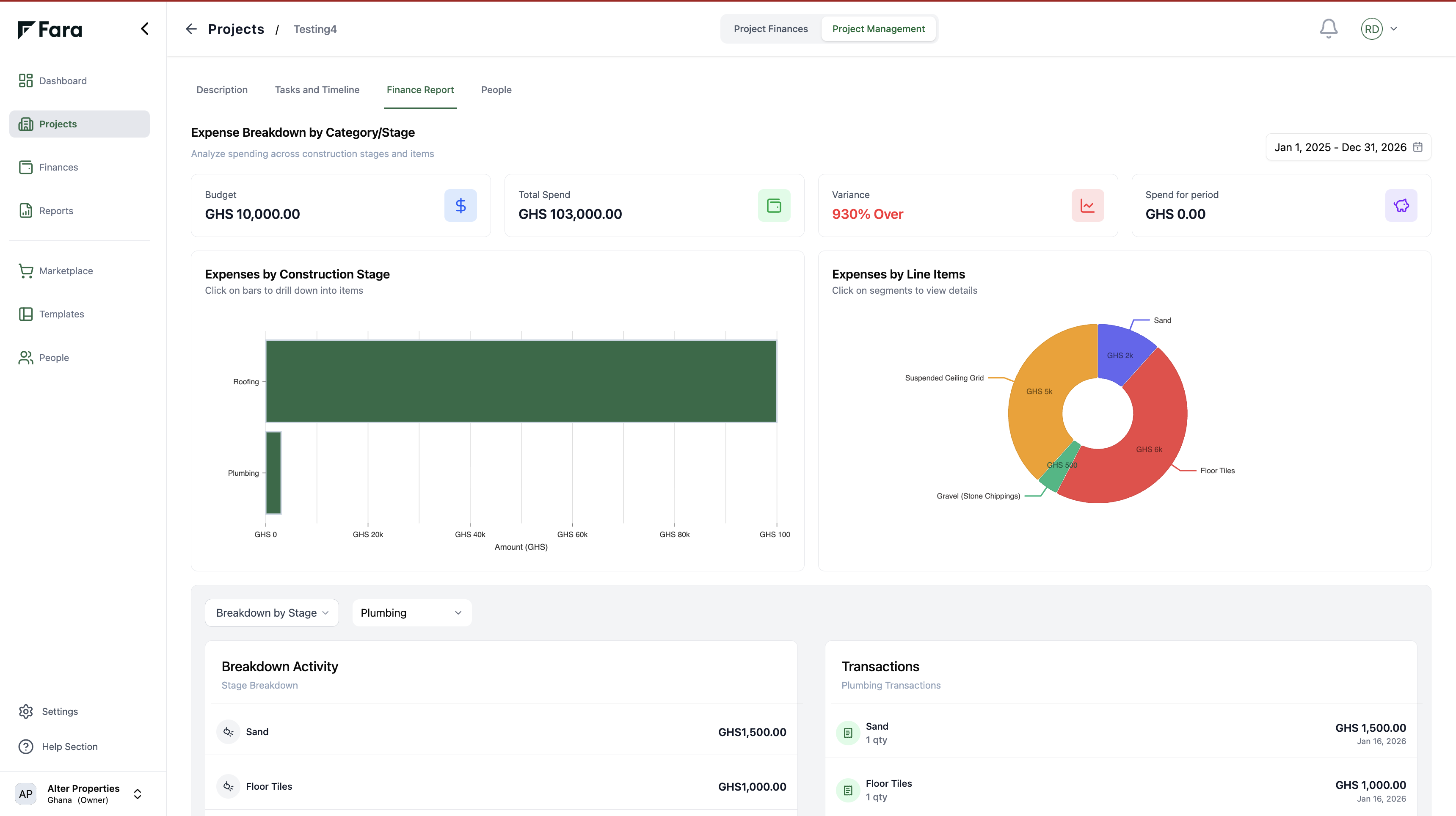Click the AP organization avatar

(x=25, y=794)
